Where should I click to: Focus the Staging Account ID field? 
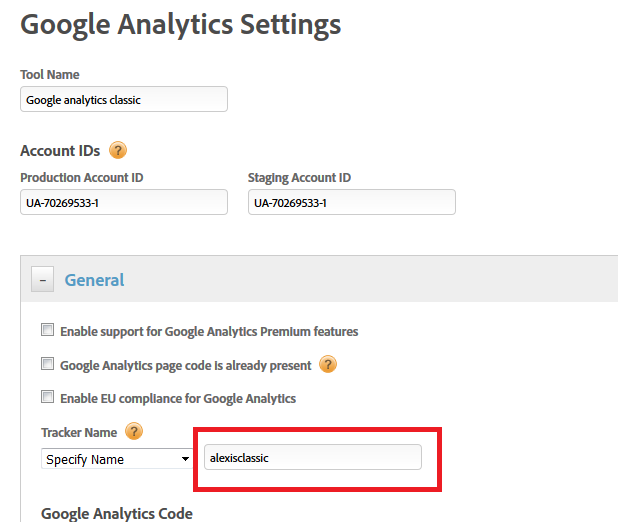click(x=351, y=202)
